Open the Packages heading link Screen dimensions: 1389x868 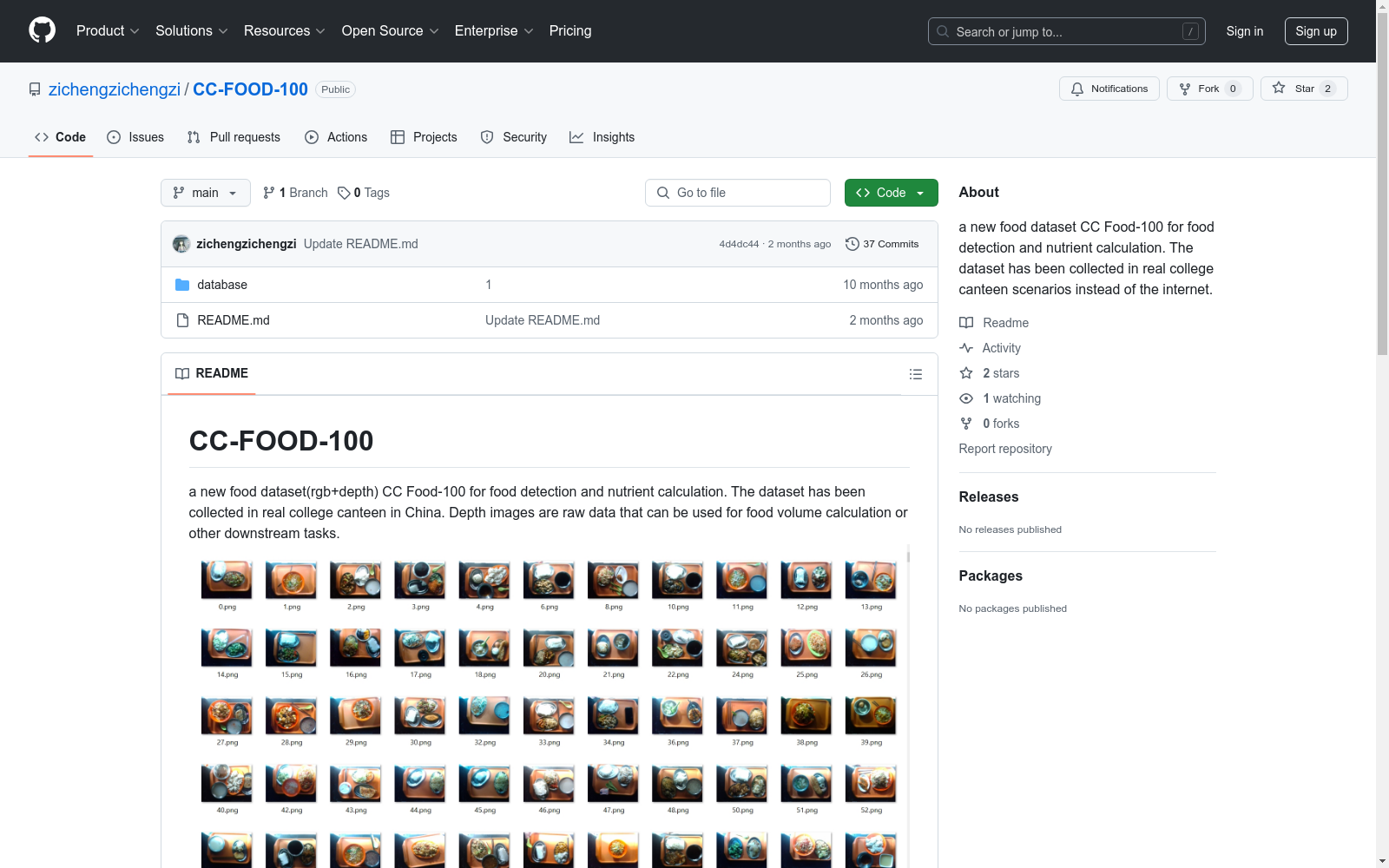(991, 576)
